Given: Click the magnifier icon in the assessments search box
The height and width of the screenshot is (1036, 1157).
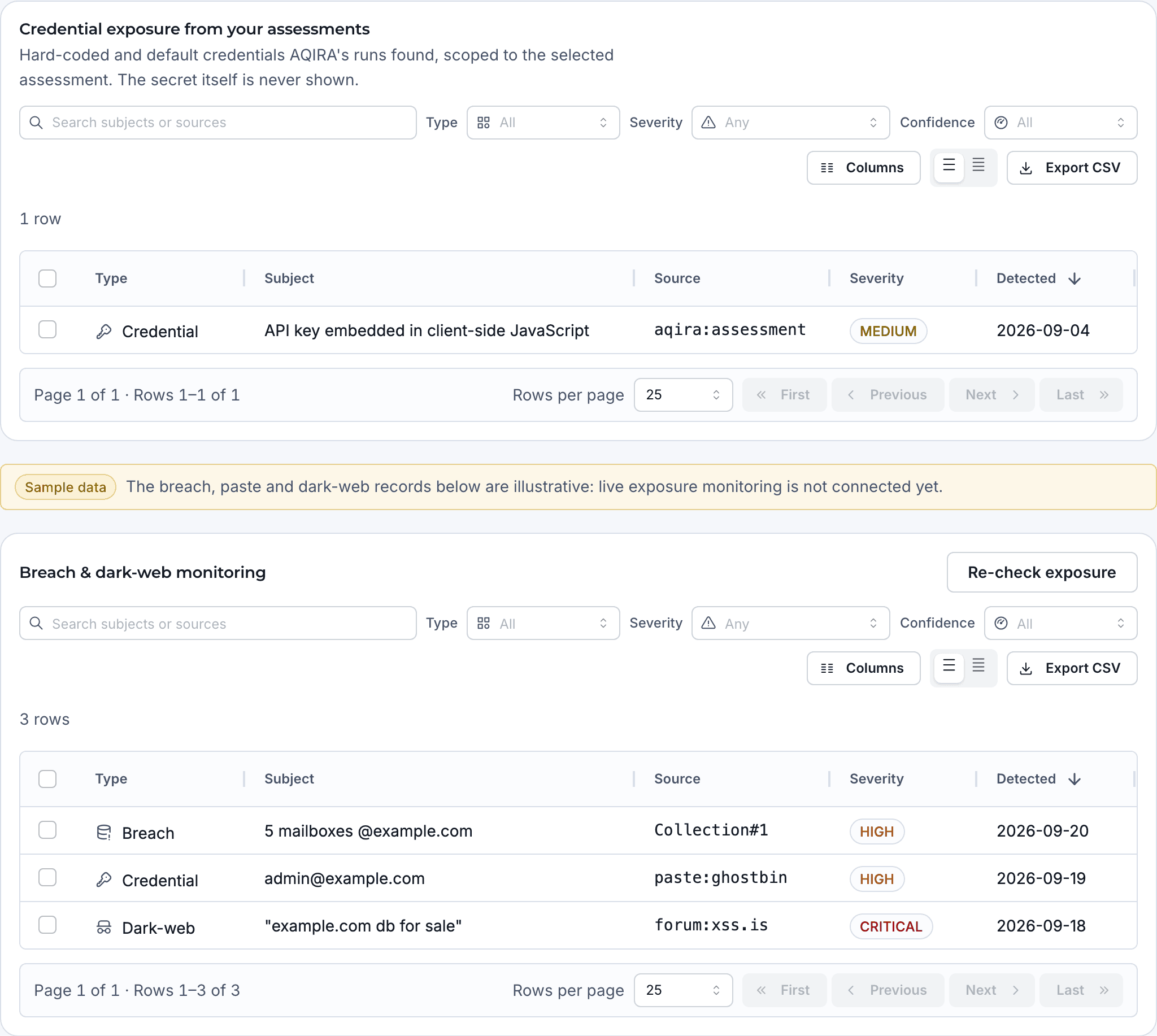Looking at the screenshot, I should pyautogui.click(x=36, y=123).
